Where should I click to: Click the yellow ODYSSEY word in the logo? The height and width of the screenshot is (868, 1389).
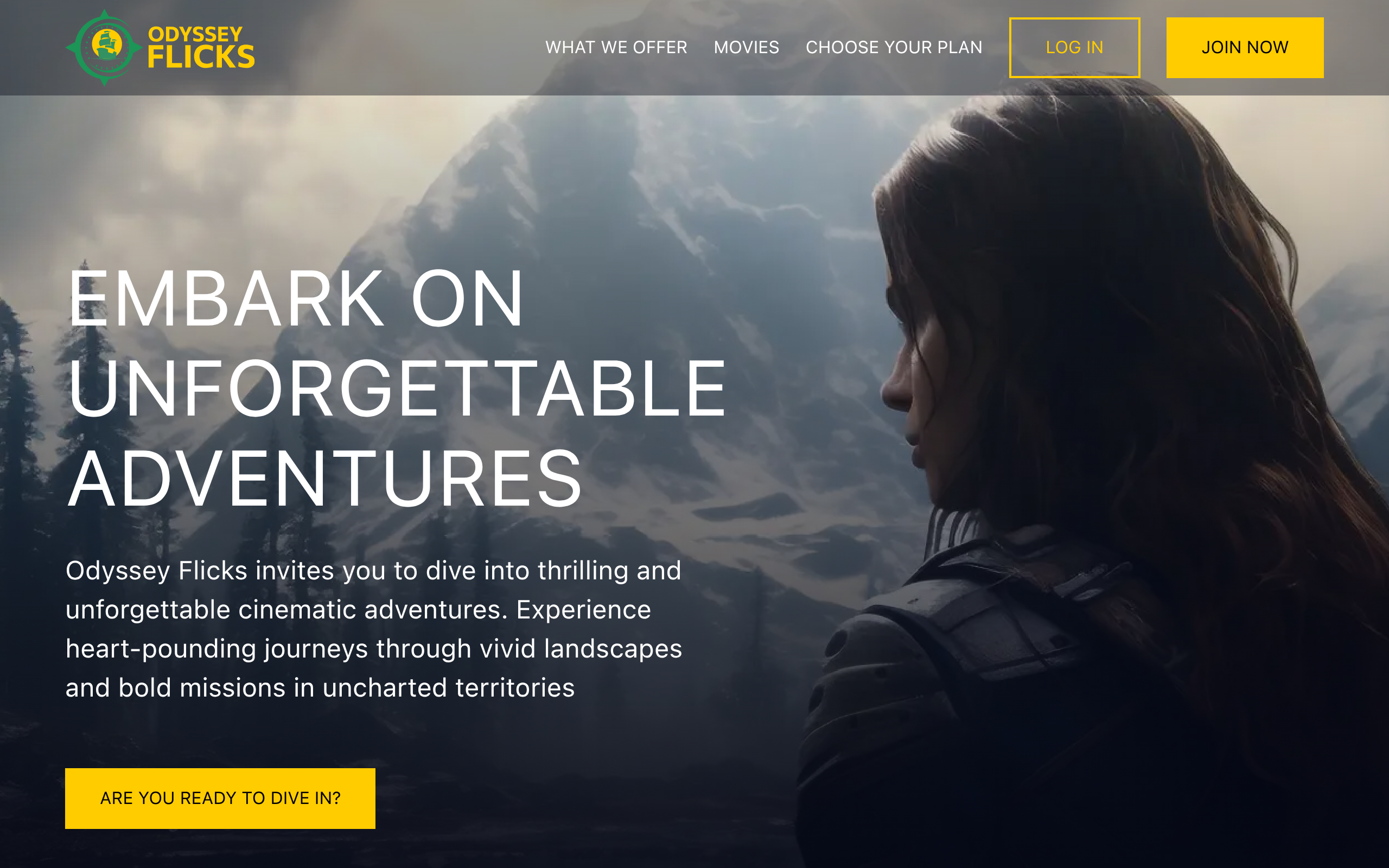click(x=195, y=34)
